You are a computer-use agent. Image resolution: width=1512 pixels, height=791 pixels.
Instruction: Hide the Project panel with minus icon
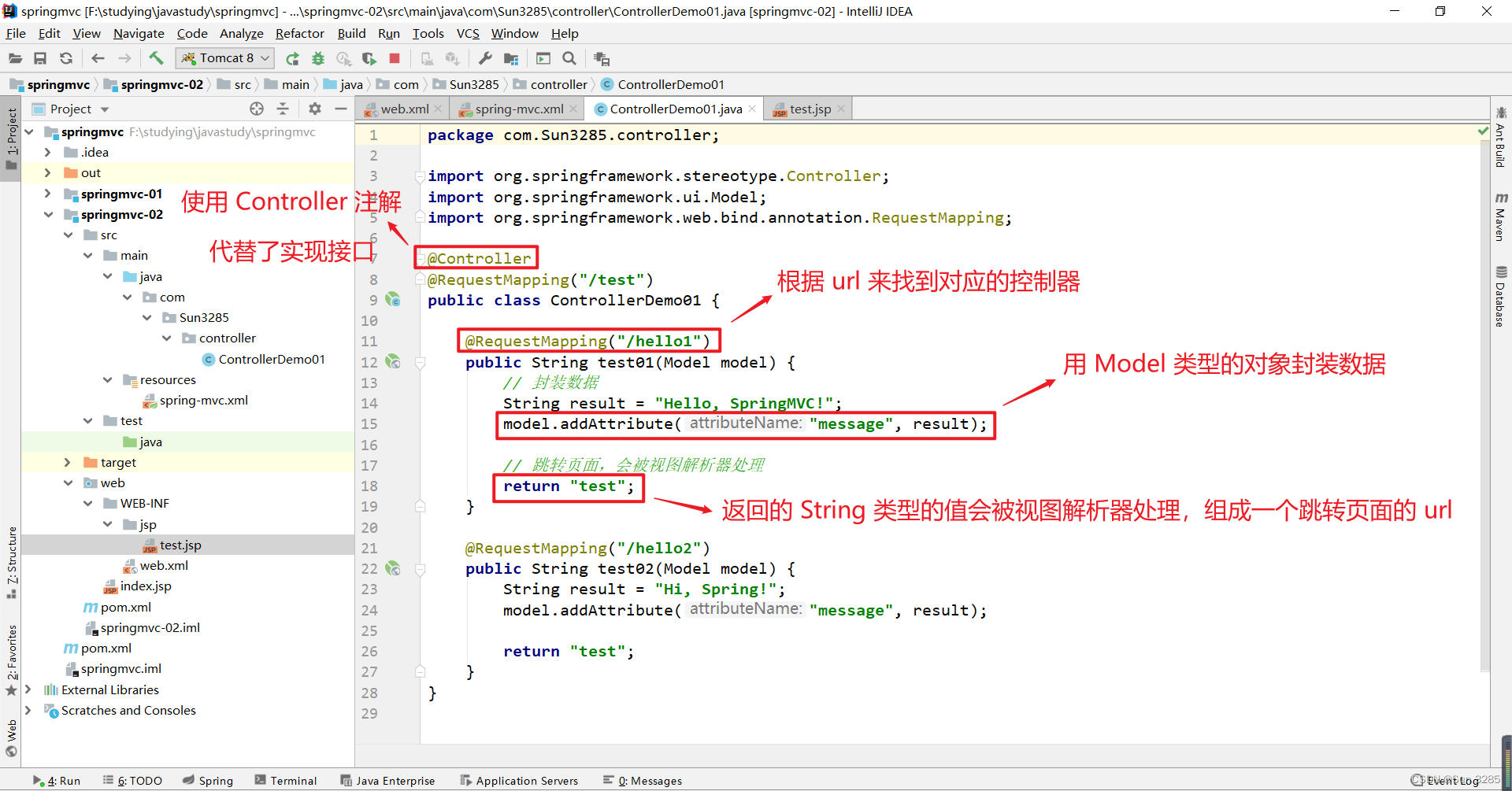341,109
